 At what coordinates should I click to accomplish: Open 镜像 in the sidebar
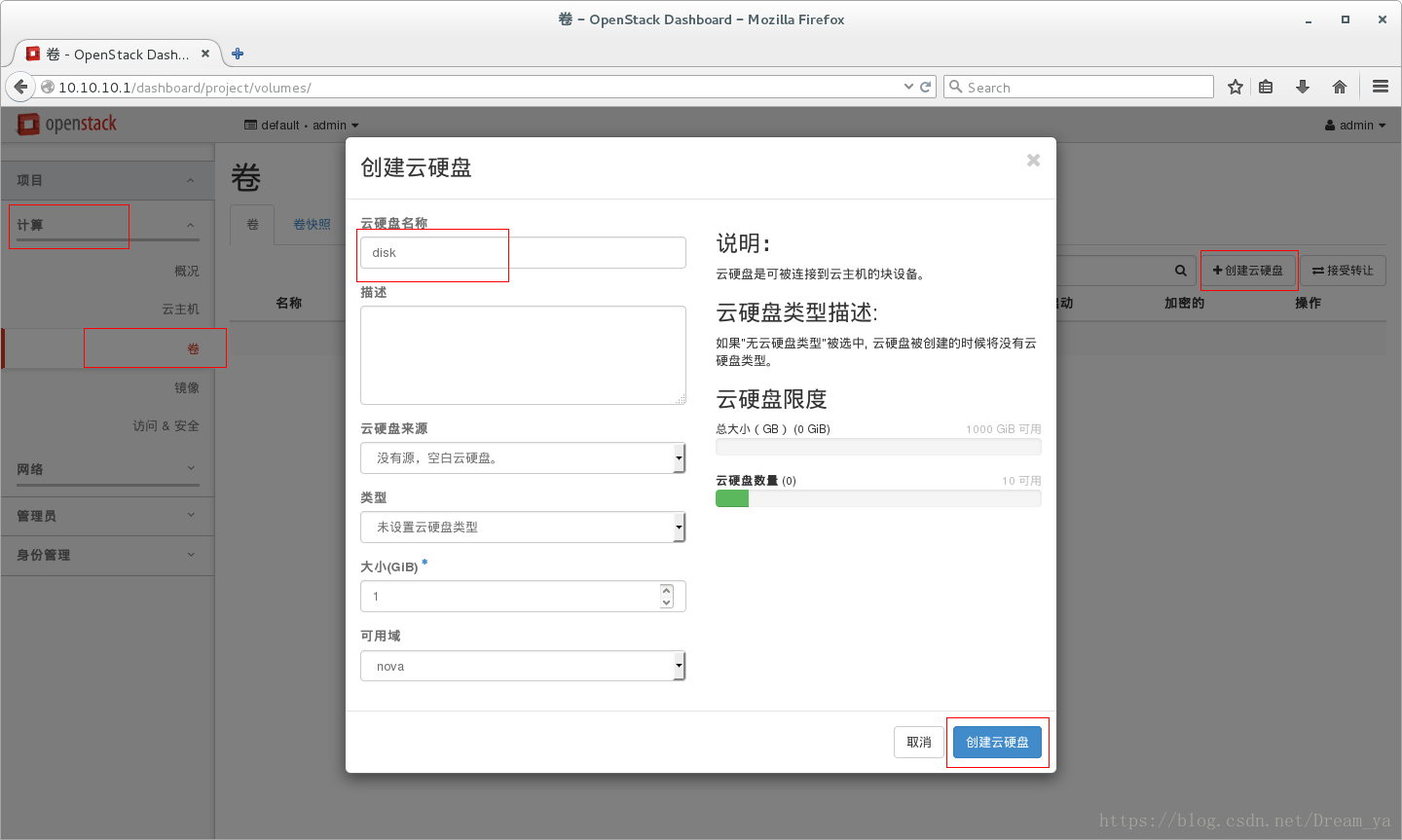(186, 387)
